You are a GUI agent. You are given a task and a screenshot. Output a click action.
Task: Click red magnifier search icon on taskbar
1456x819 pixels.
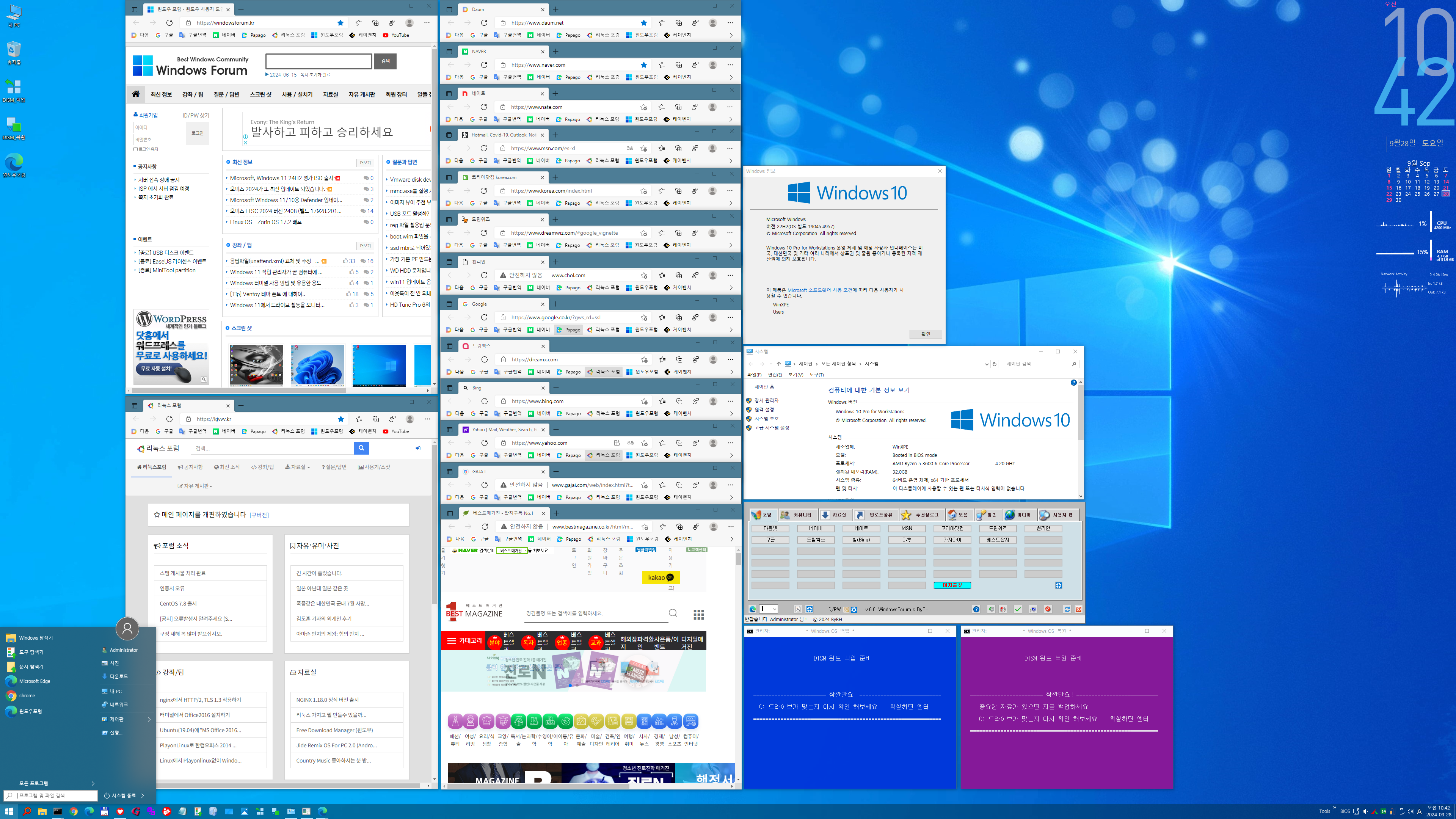click(x=27, y=811)
